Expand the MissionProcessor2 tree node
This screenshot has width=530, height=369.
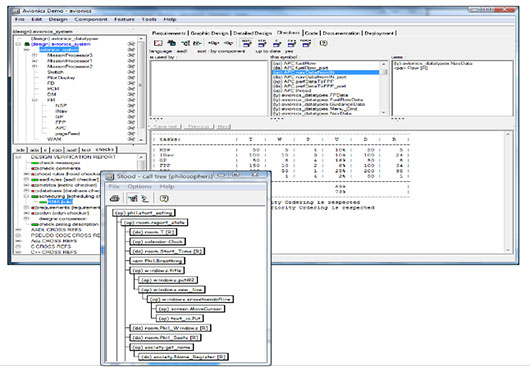pos(34,66)
